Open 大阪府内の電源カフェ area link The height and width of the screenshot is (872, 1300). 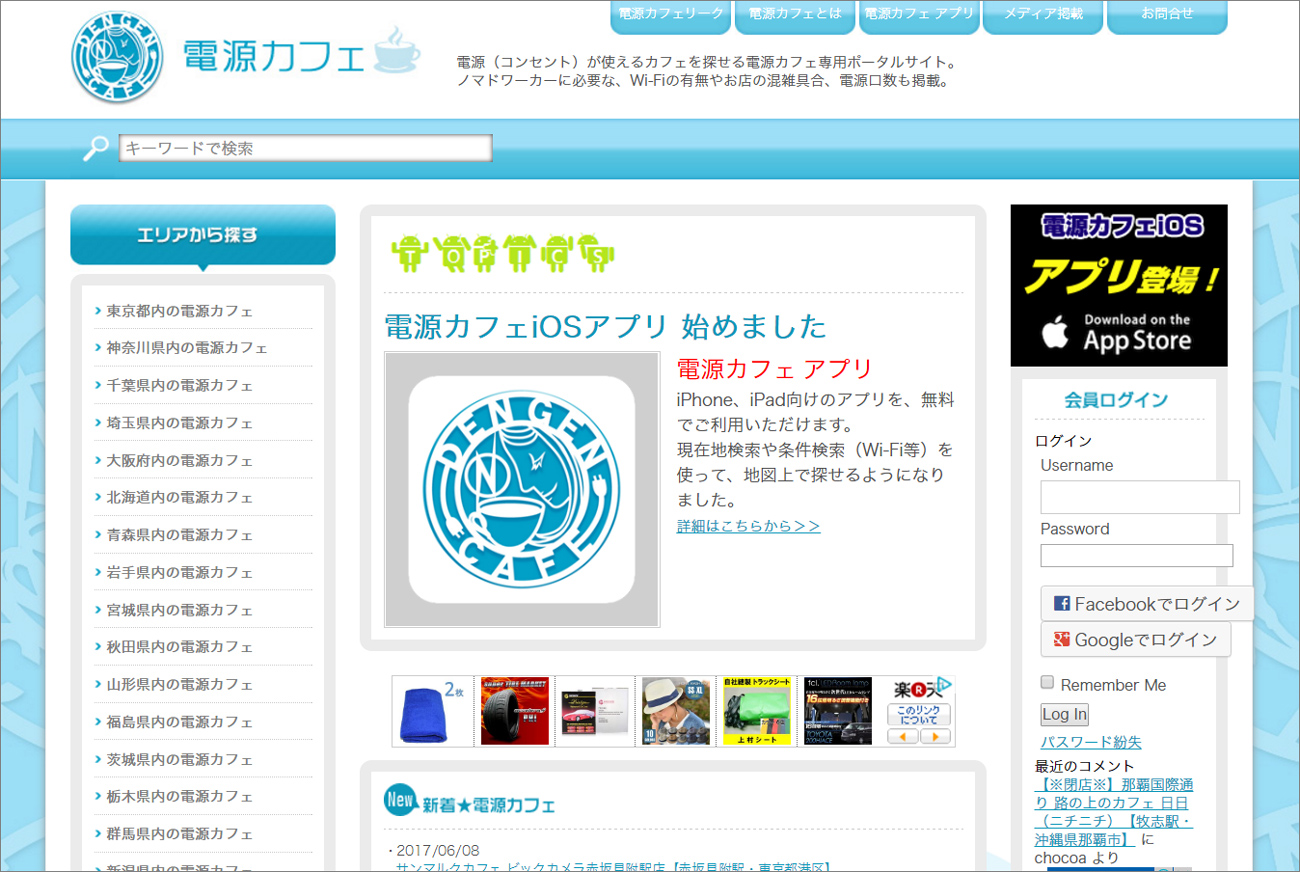coord(180,461)
